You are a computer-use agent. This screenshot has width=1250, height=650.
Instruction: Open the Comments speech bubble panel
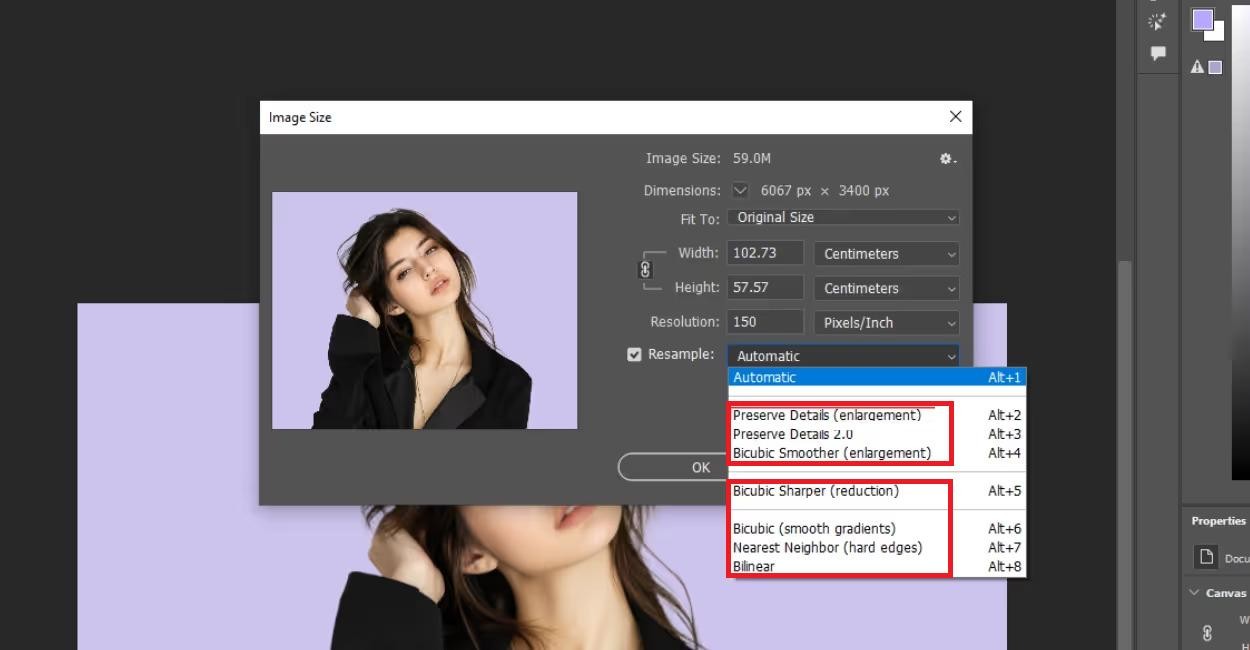pos(1158,53)
